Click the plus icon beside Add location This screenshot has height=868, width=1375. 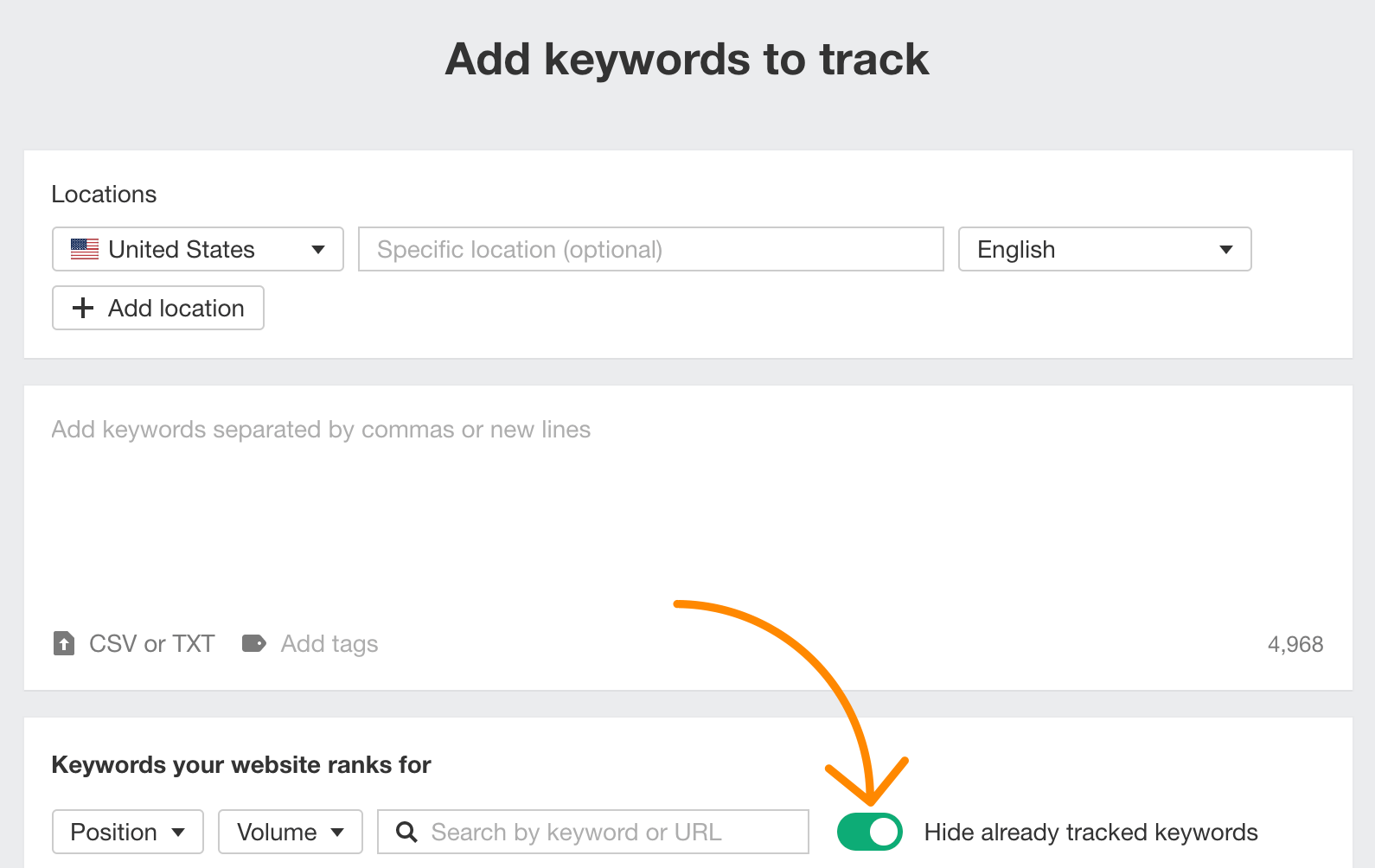[83, 308]
